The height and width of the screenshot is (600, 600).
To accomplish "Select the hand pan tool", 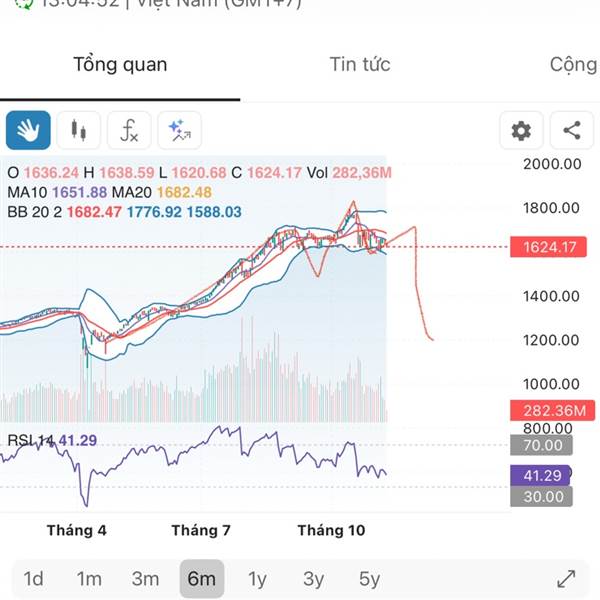I will point(27,130).
